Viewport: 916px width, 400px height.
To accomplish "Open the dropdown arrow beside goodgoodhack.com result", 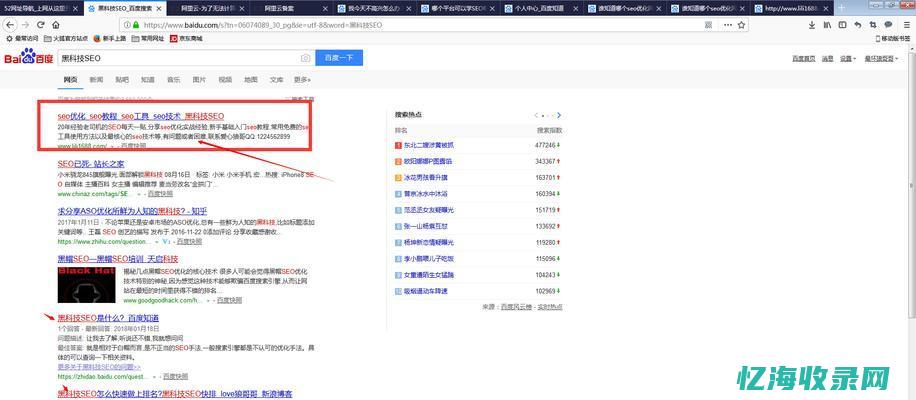I will [207, 300].
